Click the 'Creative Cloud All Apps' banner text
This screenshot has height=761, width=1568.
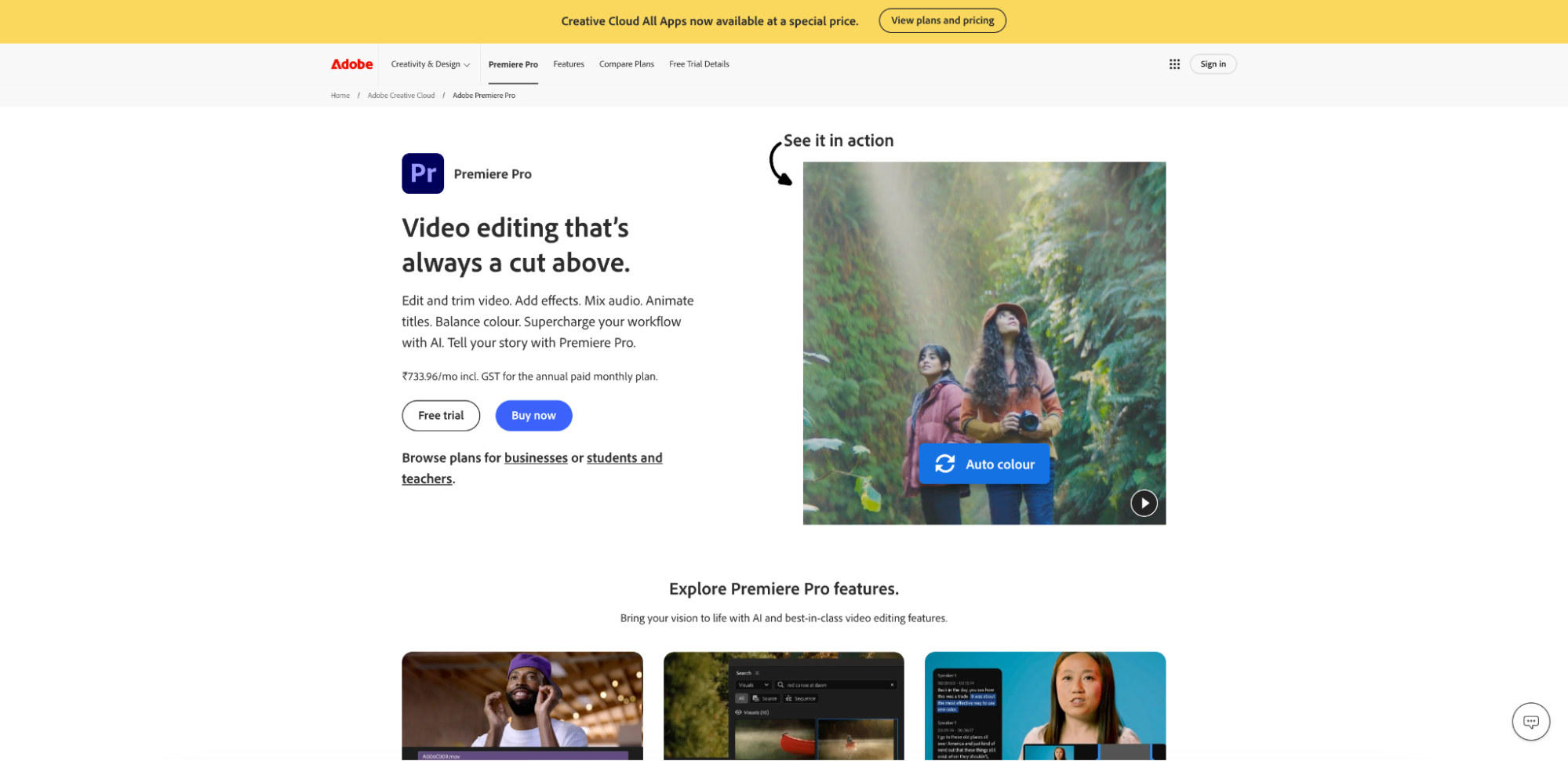[x=710, y=21]
